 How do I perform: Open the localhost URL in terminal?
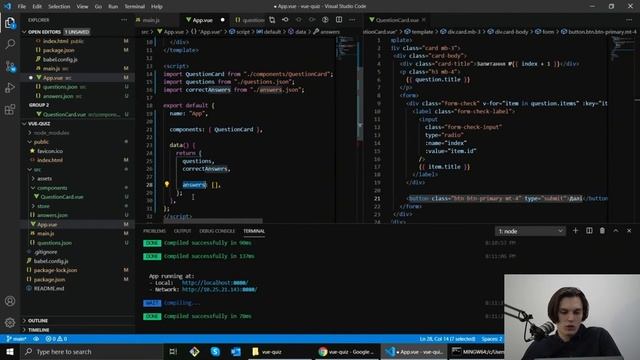coord(215,282)
